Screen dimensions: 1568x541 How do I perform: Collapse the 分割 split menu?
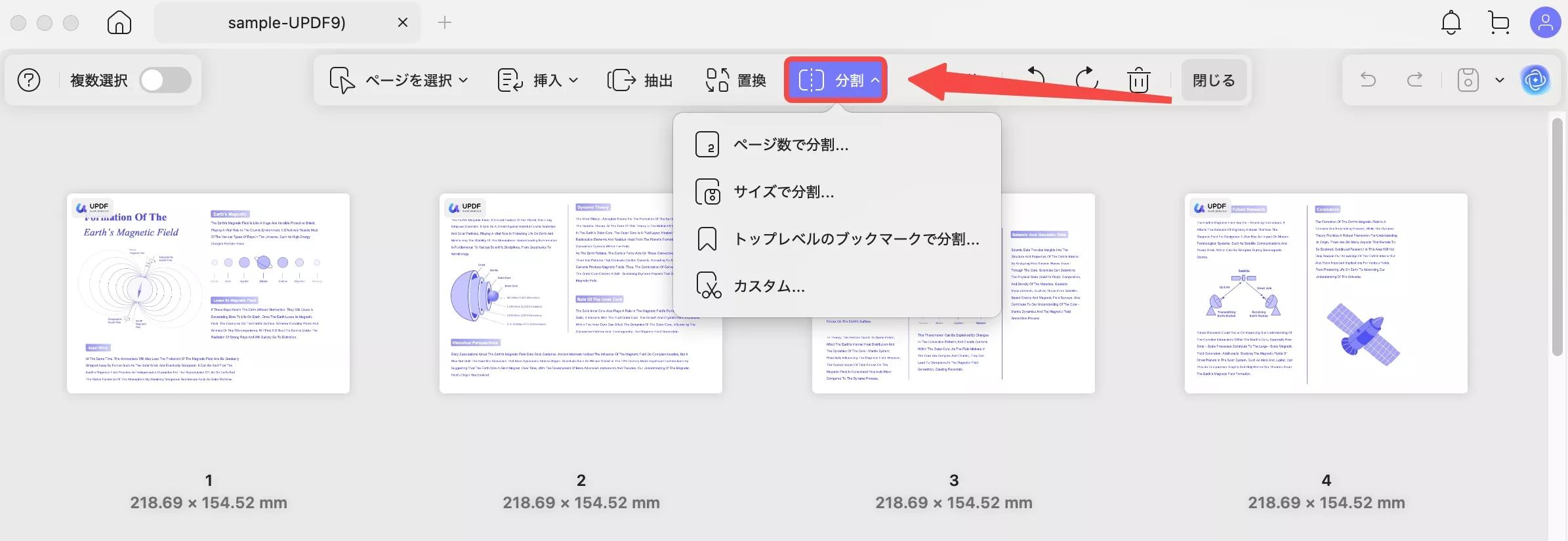836,81
